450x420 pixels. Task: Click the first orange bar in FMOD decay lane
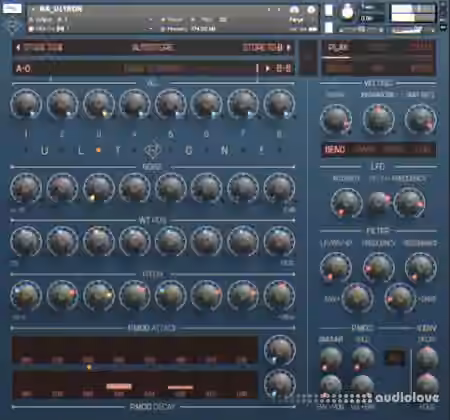click(119, 386)
